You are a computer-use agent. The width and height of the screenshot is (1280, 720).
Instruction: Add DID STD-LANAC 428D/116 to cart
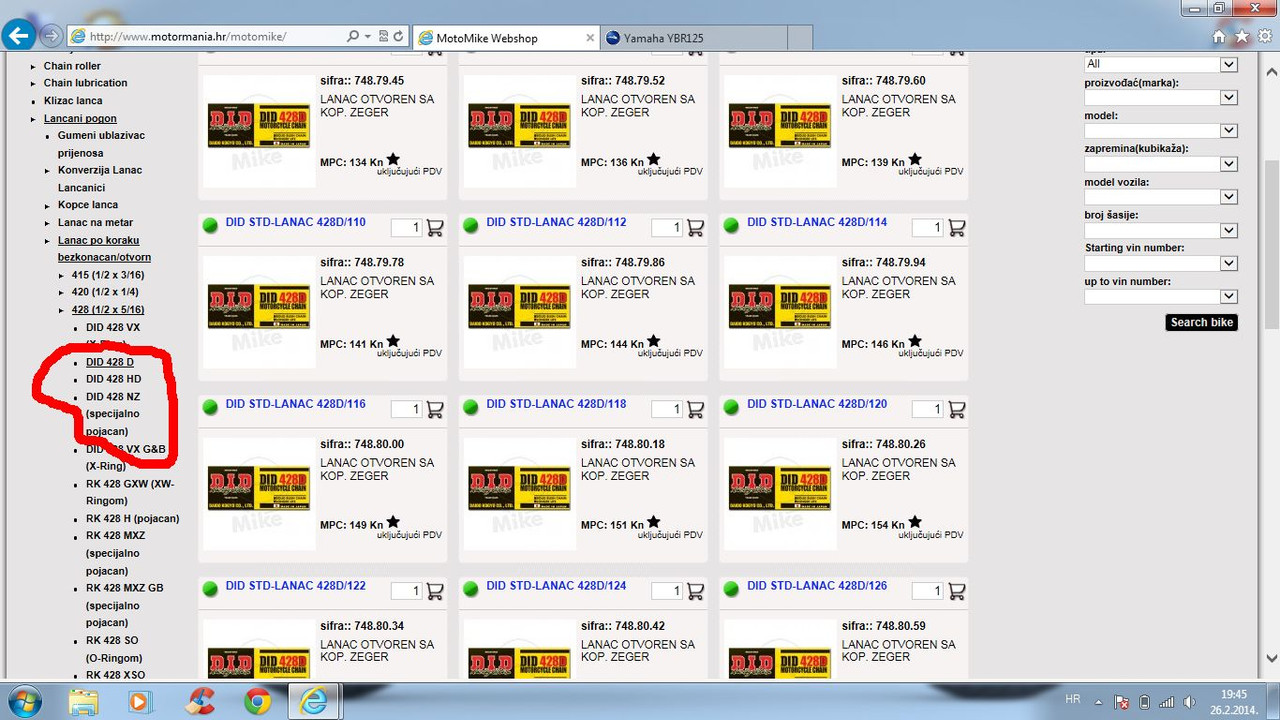tap(435, 409)
